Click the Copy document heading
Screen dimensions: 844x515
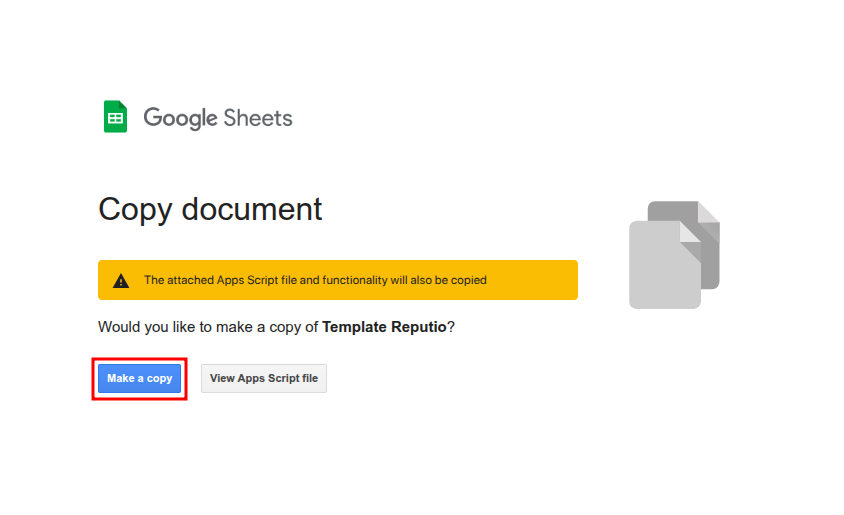coord(210,209)
